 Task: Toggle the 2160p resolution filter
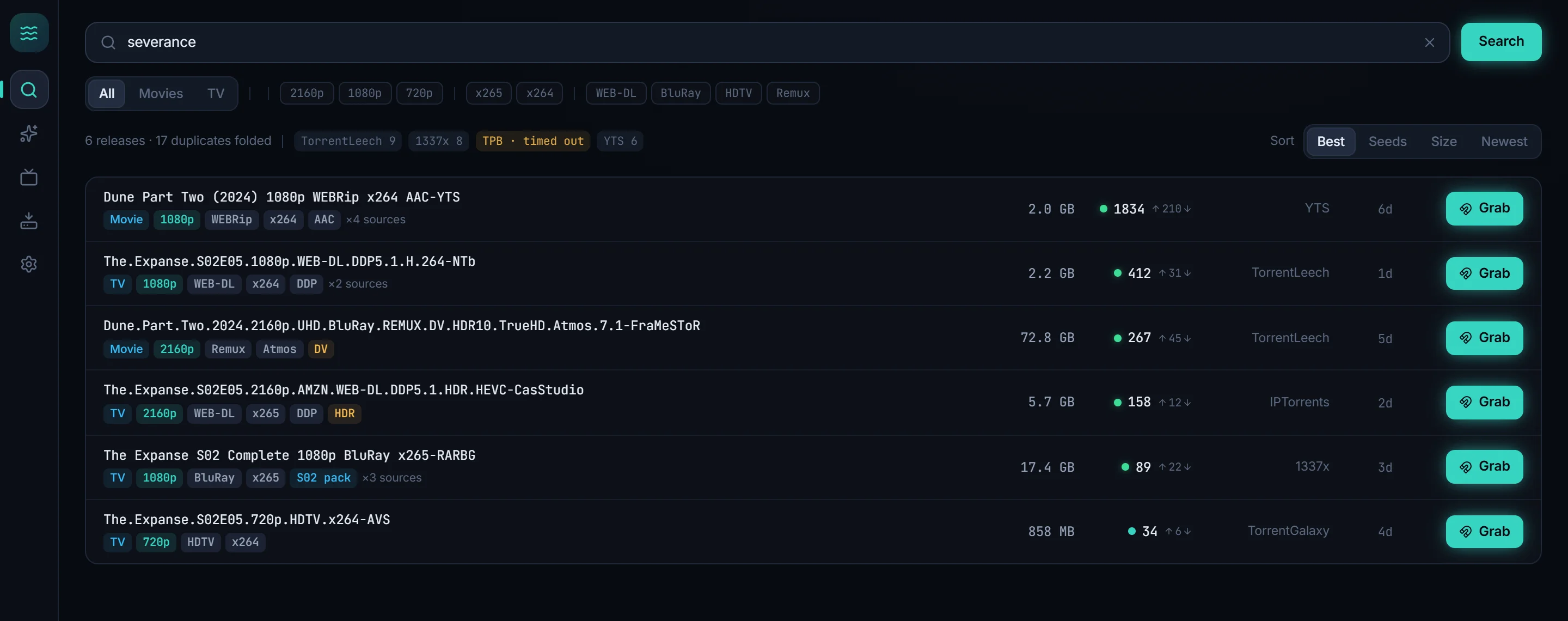307,94
